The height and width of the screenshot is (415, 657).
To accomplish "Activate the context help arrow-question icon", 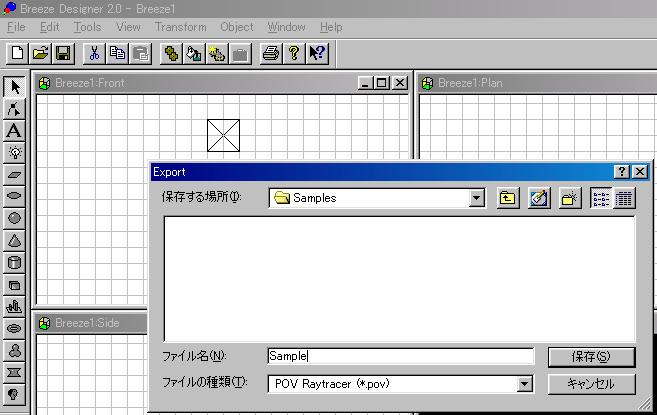I will (x=317, y=54).
